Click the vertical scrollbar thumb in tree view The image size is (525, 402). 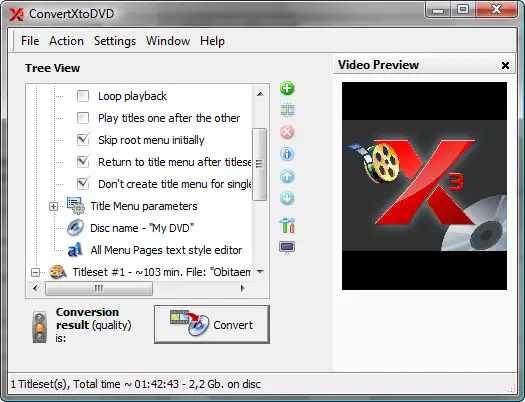(259, 164)
